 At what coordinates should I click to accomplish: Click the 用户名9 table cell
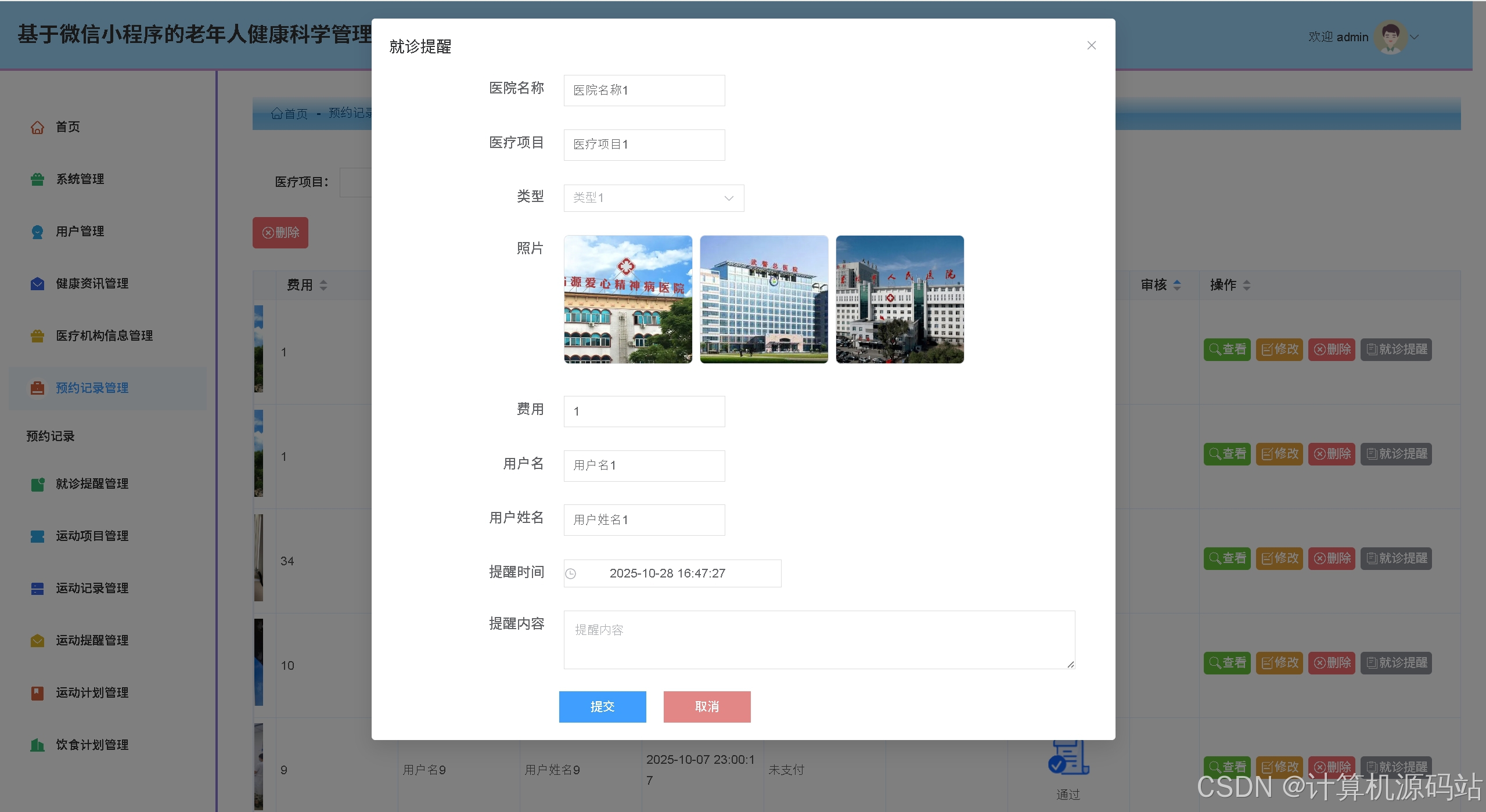(424, 770)
